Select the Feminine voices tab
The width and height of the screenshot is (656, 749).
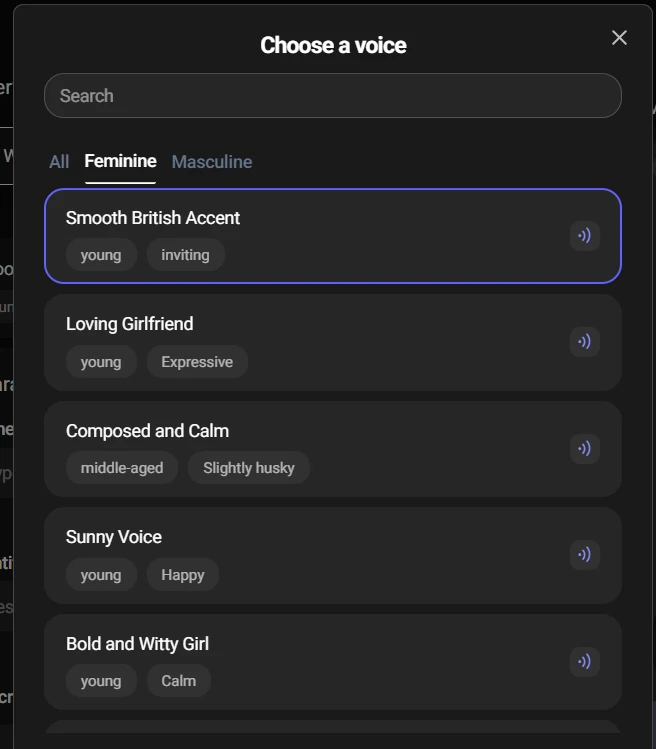[120, 161]
